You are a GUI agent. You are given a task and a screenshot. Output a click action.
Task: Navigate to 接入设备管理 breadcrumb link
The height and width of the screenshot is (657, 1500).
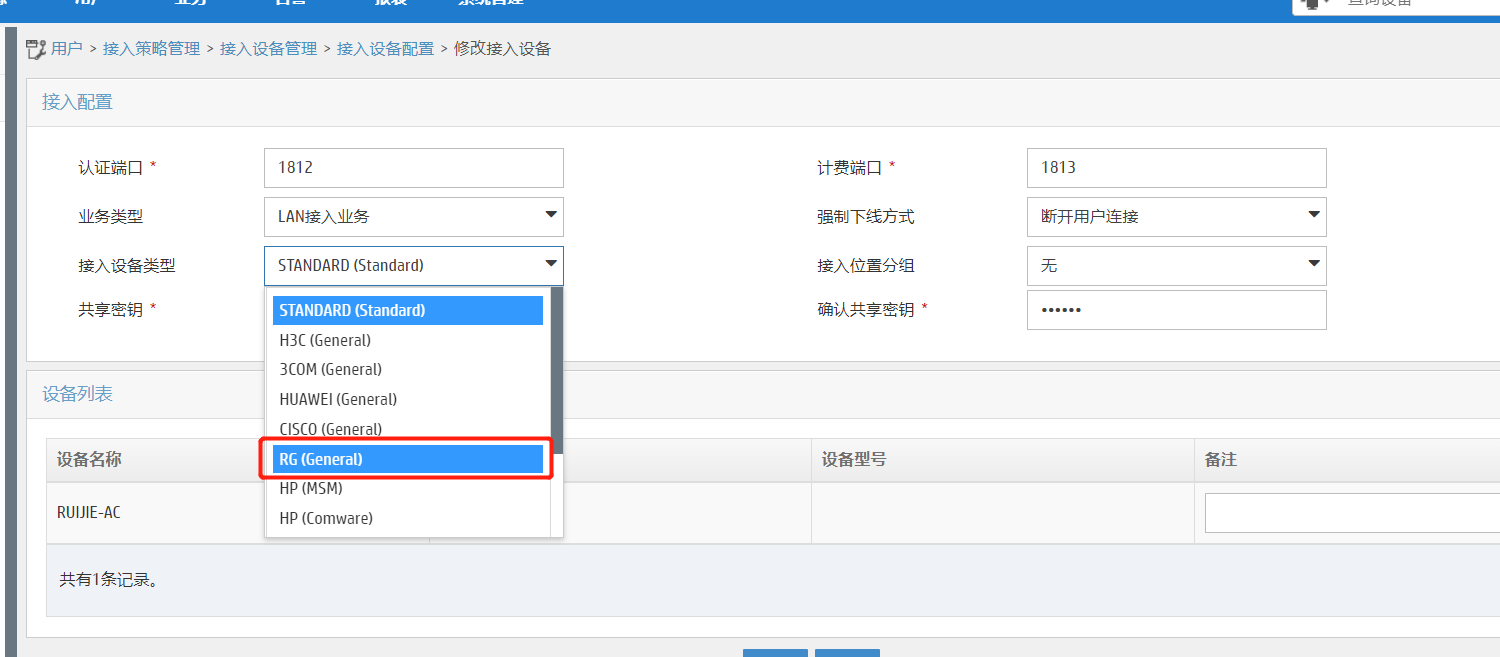(x=269, y=48)
